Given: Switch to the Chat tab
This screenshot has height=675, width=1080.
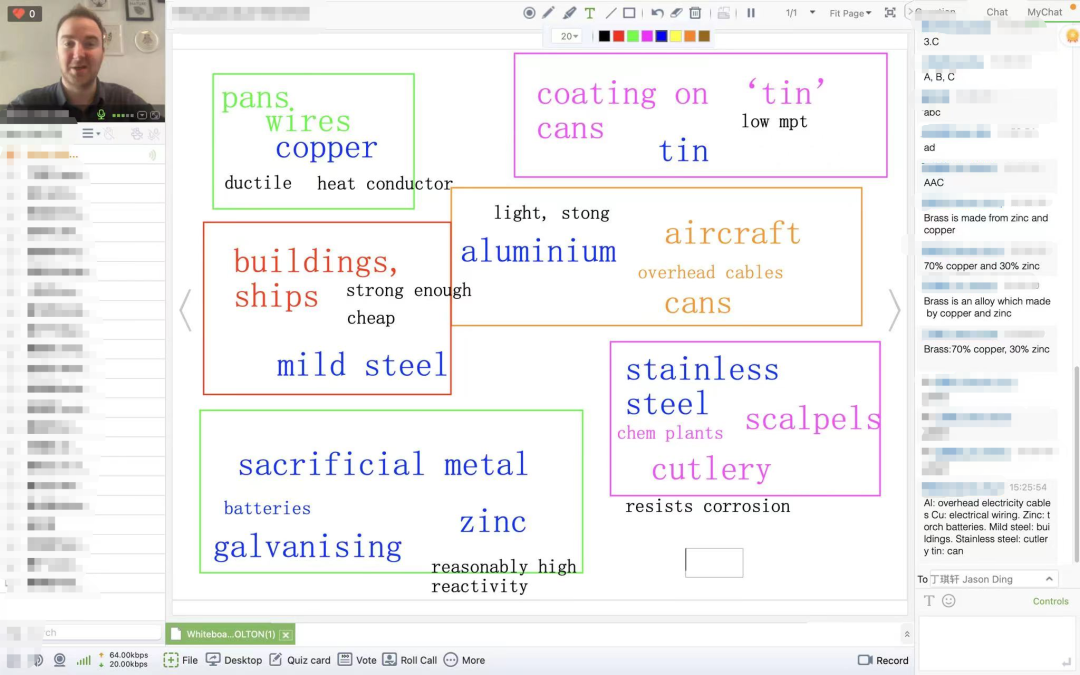Looking at the screenshot, I should tap(997, 12).
